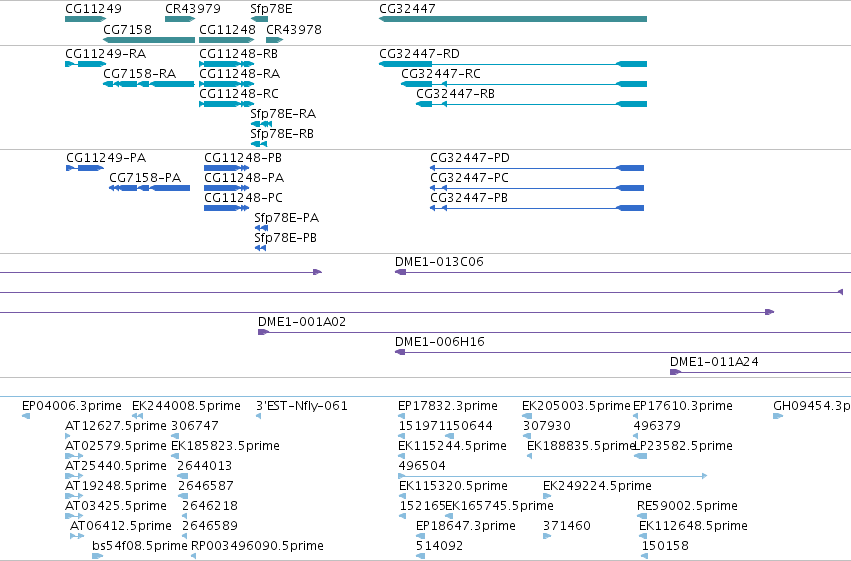This screenshot has width=851, height=561.
Task: Select EST label EK165745.5prime
Action: [x=499, y=506]
